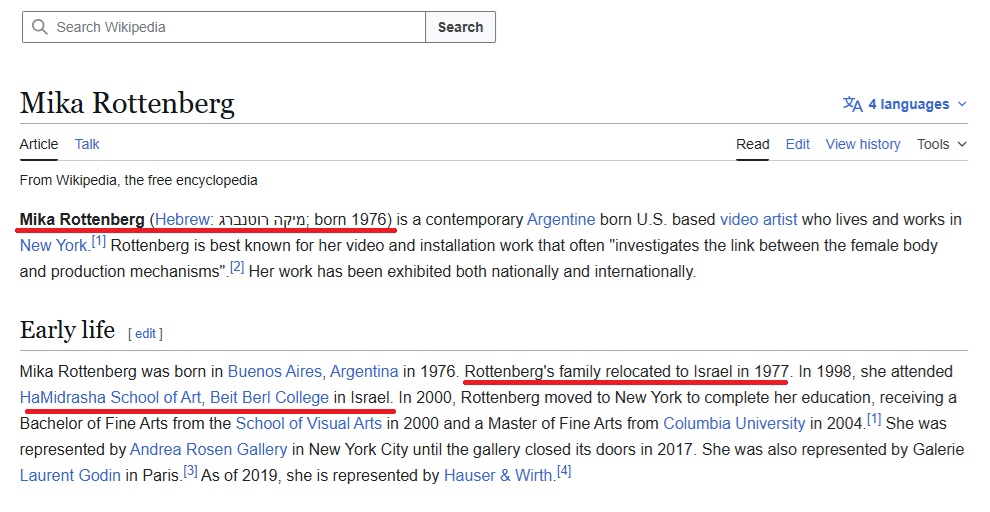The width and height of the screenshot is (990, 512).
Task: Open the Buenos Aires link
Action: (x=275, y=371)
